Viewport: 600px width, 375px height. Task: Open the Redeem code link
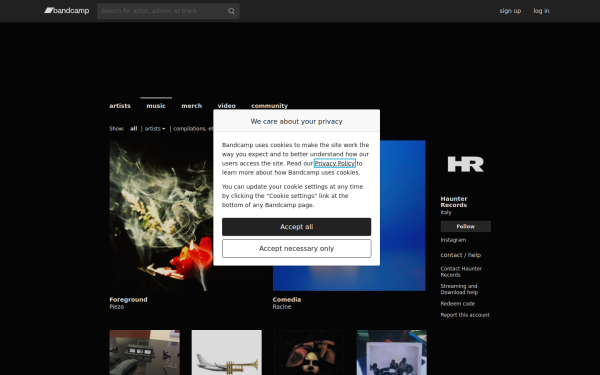click(x=458, y=303)
